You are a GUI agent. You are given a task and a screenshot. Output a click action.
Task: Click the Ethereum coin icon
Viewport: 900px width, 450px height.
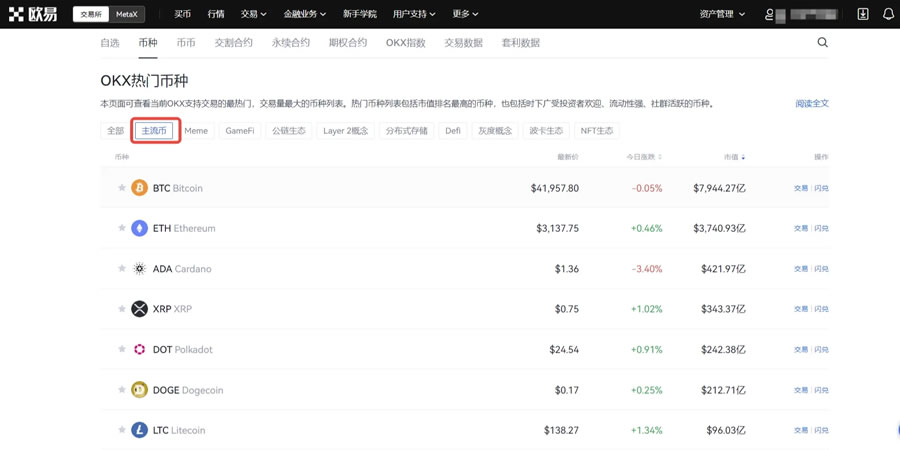coord(139,228)
